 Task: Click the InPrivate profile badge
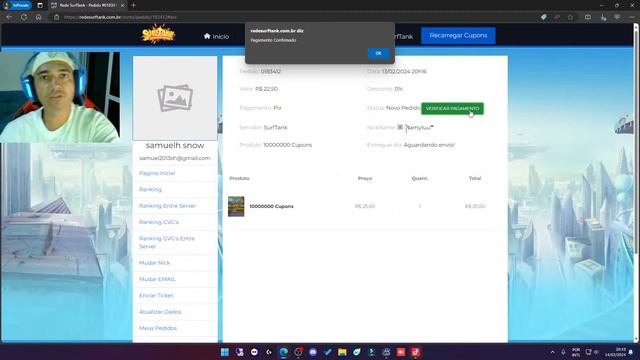pos(16,5)
